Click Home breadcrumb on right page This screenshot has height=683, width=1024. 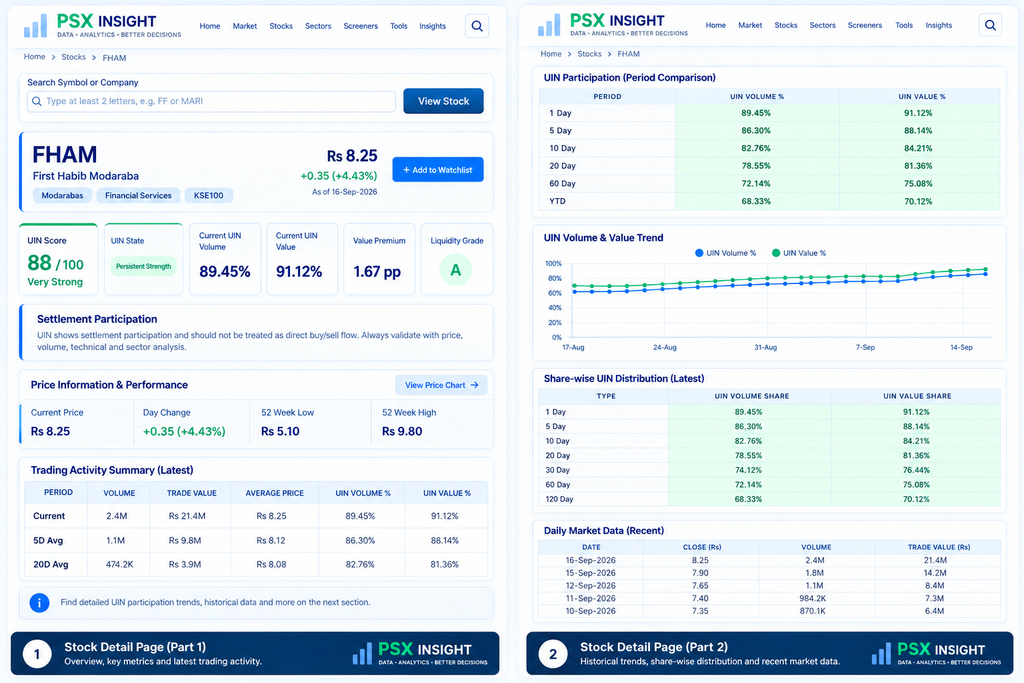551,54
